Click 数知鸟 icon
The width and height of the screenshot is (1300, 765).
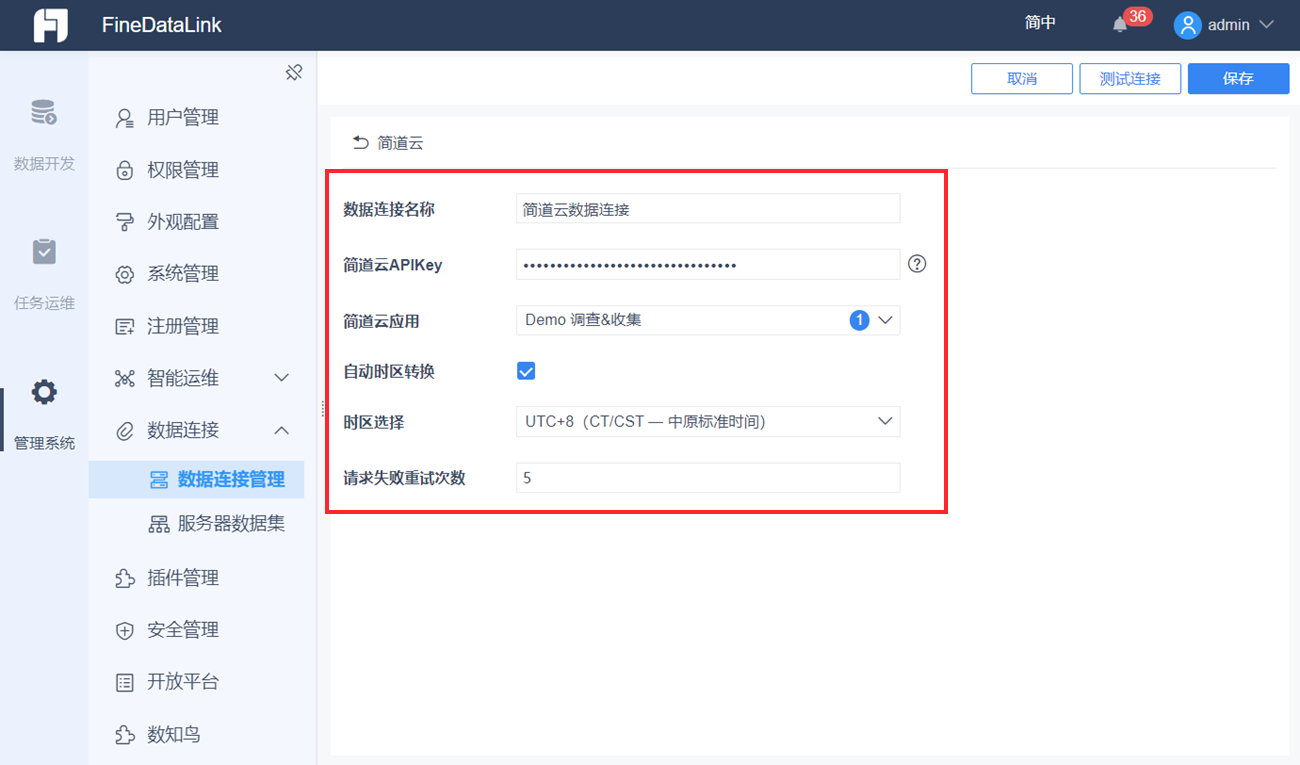[125, 735]
